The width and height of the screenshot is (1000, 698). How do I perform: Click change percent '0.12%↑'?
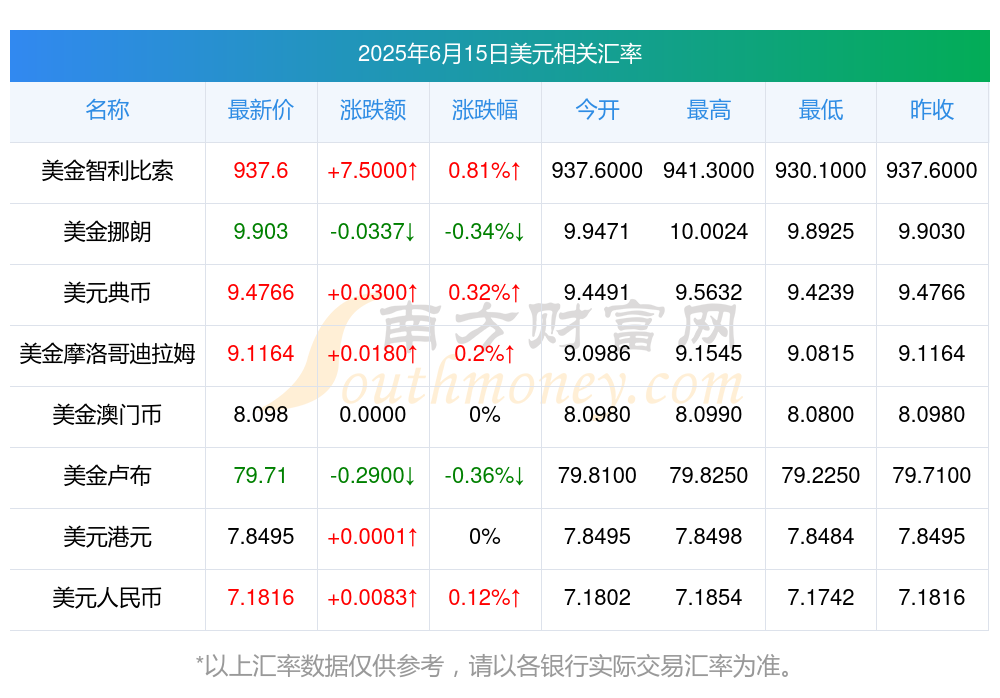coord(485,598)
